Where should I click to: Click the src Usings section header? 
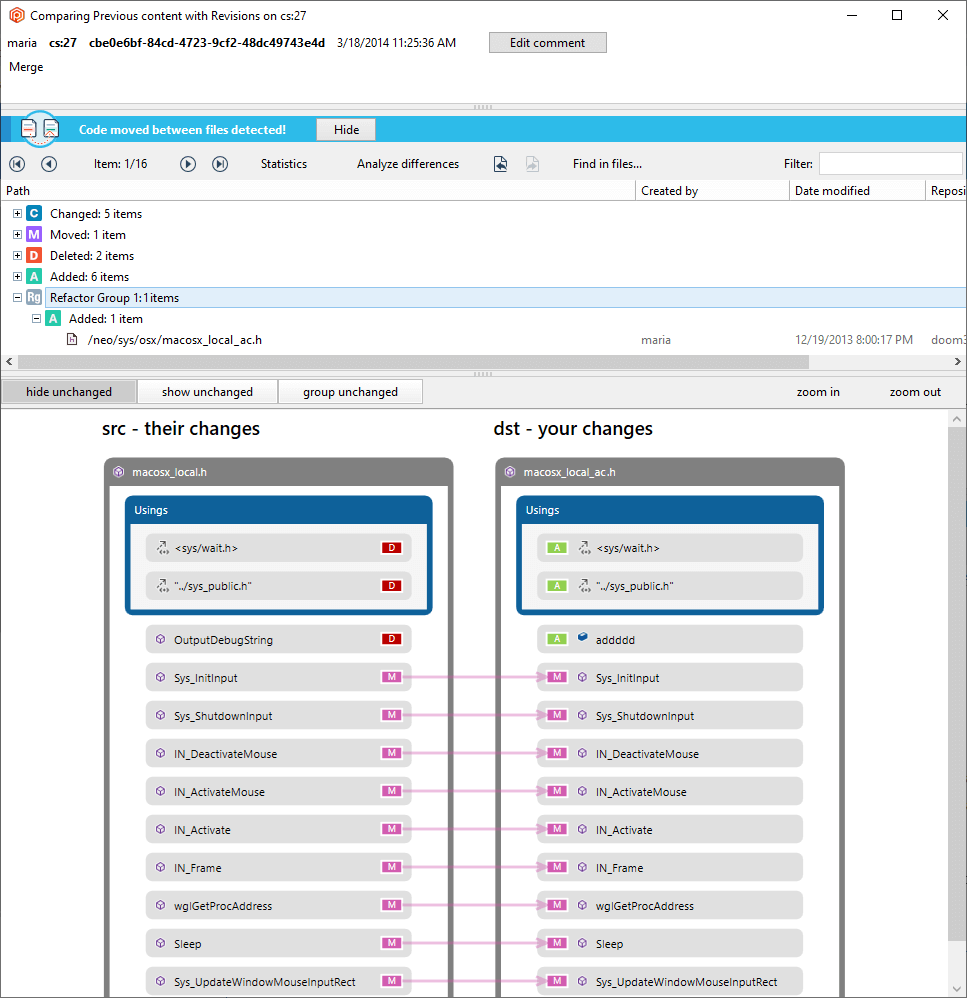click(279, 510)
